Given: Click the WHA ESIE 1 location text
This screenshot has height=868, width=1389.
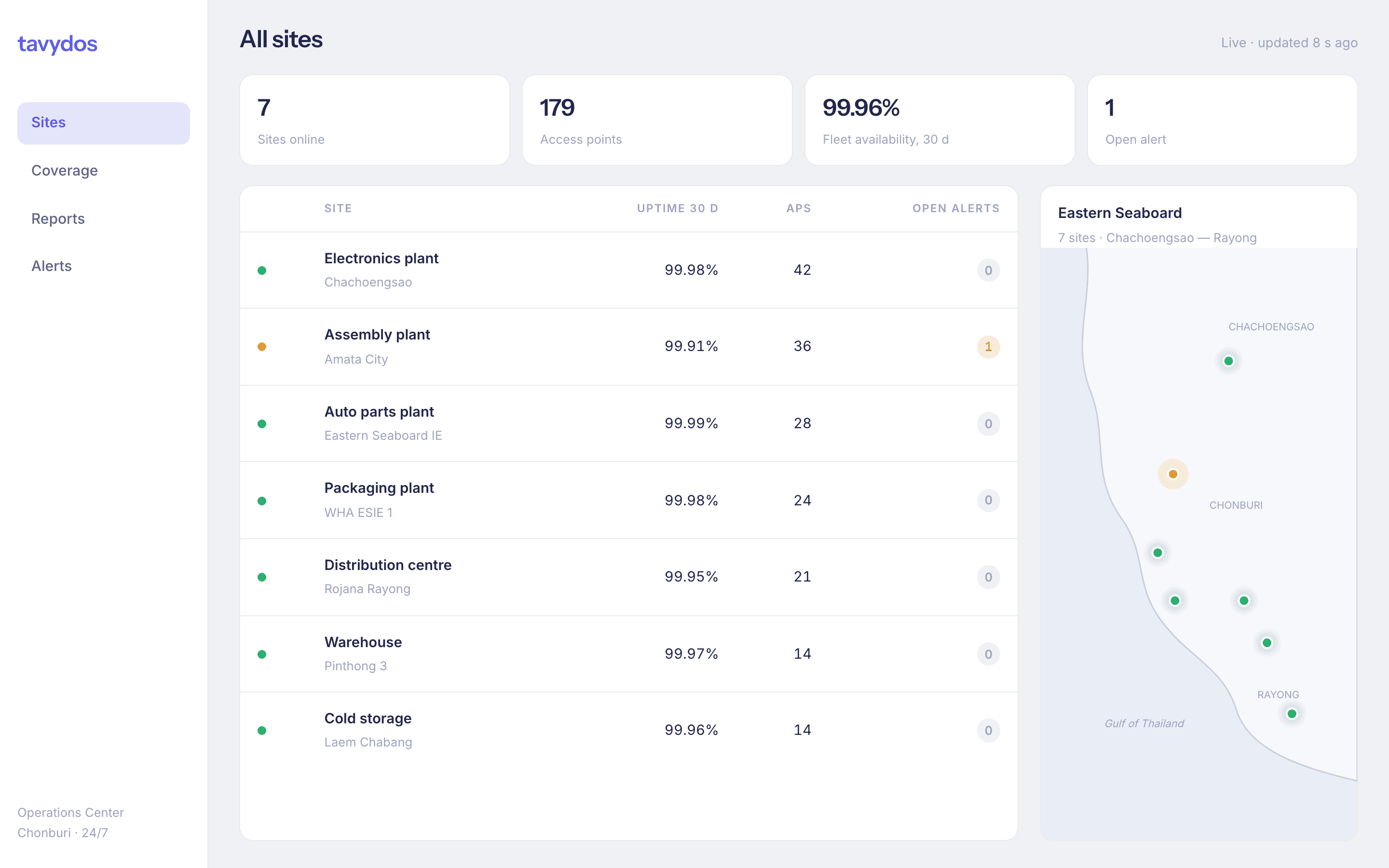Looking at the screenshot, I should [358, 513].
